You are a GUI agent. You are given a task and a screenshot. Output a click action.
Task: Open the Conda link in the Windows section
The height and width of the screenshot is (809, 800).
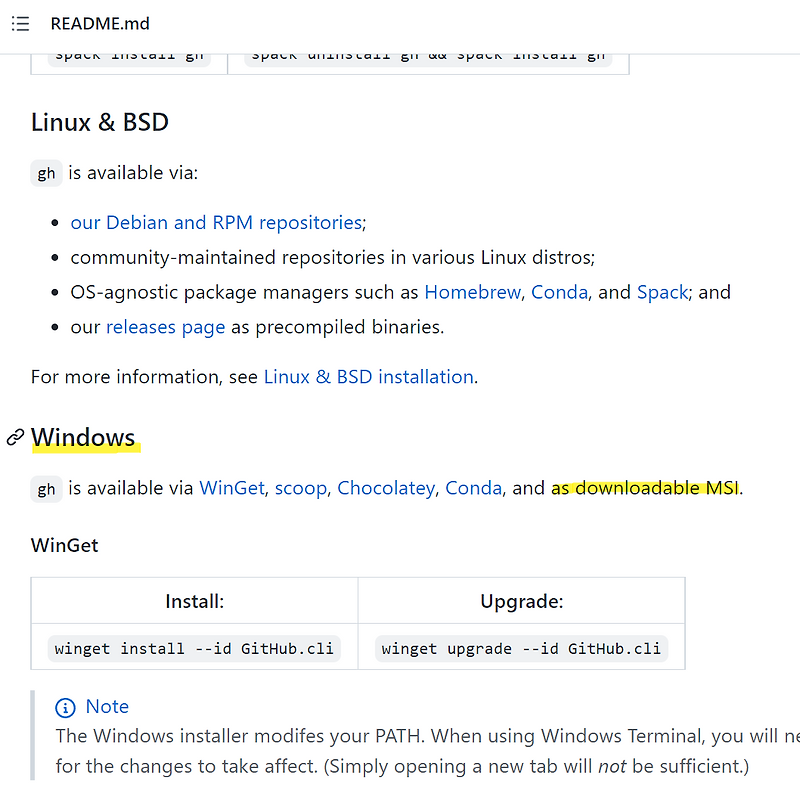pyautogui.click(x=474, y=488)
